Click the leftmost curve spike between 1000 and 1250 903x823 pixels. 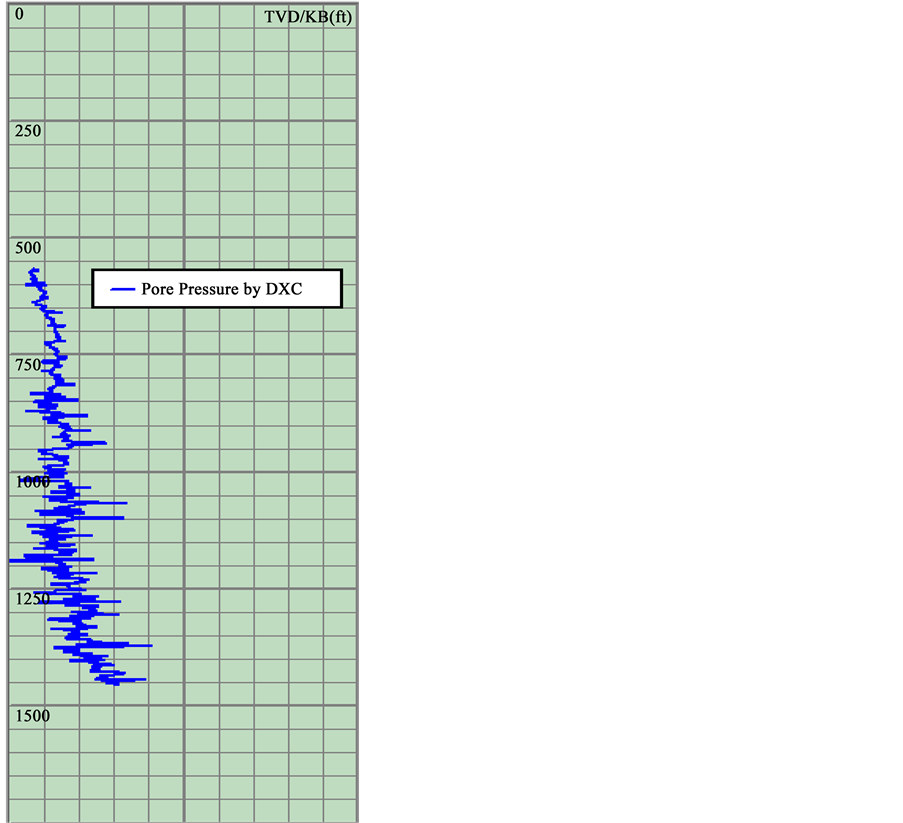(x=13, y=560)
